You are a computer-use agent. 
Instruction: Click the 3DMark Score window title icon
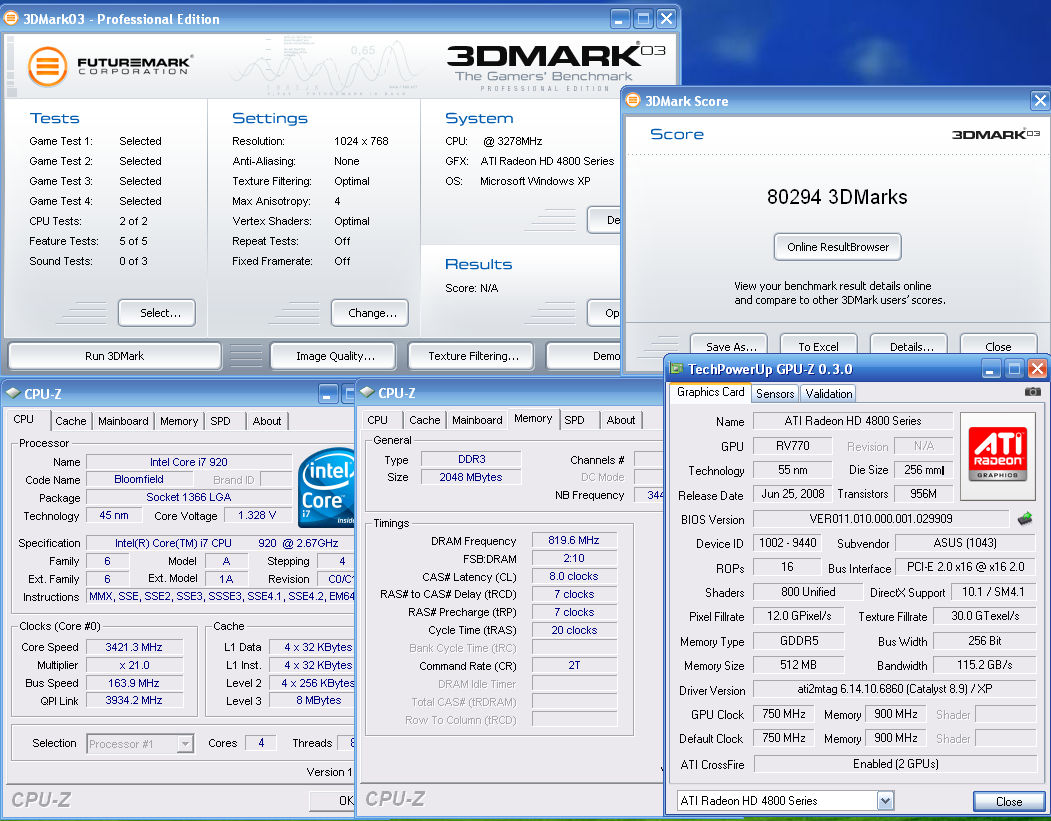tap(633, 101)
